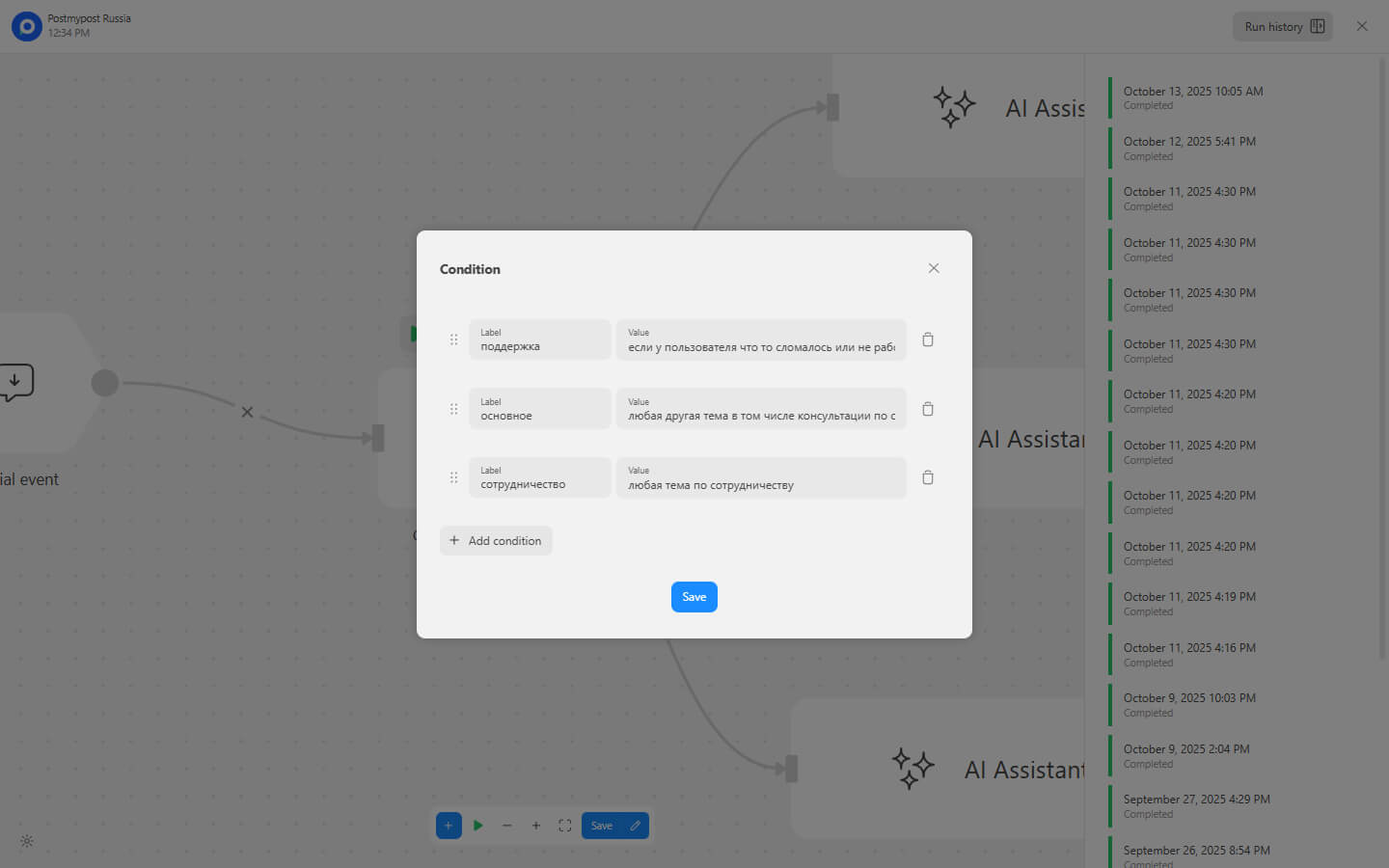This screenshot has width=1389, height=868.
Task: Edit Value field for сотрудничество condition
Action: [x=760, y=477]
